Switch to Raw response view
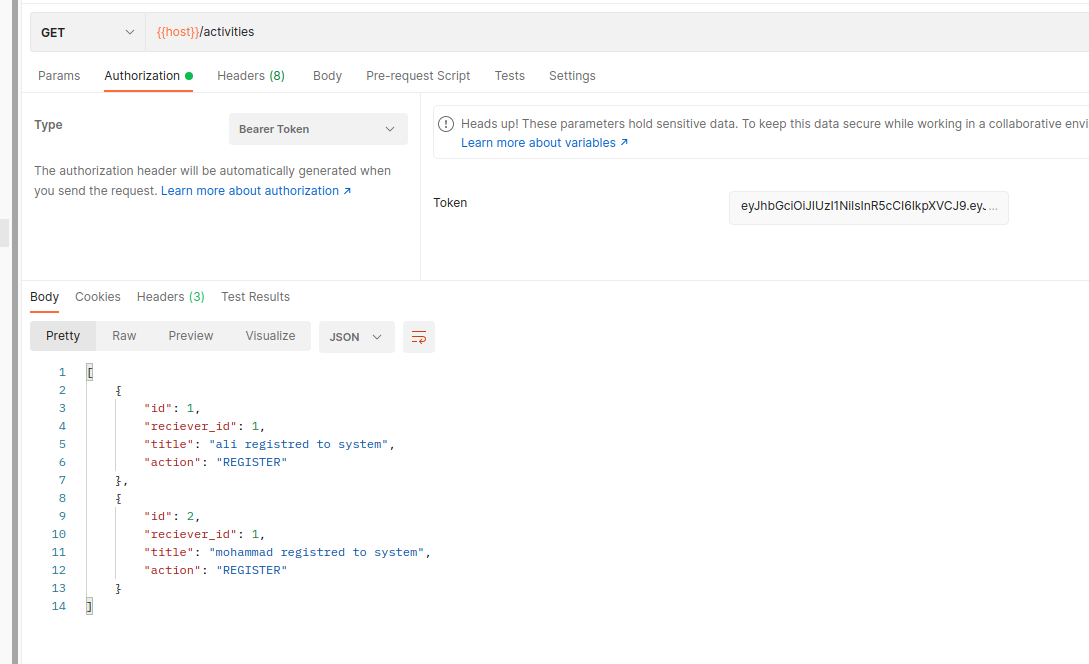Screen dimensions: 1089x664 click(x=124, y=335)
